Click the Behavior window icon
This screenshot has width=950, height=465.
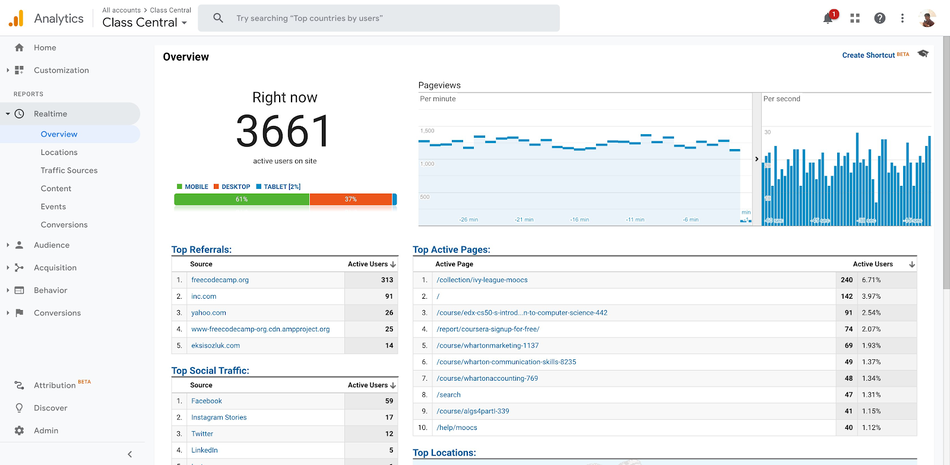point(19,290)
